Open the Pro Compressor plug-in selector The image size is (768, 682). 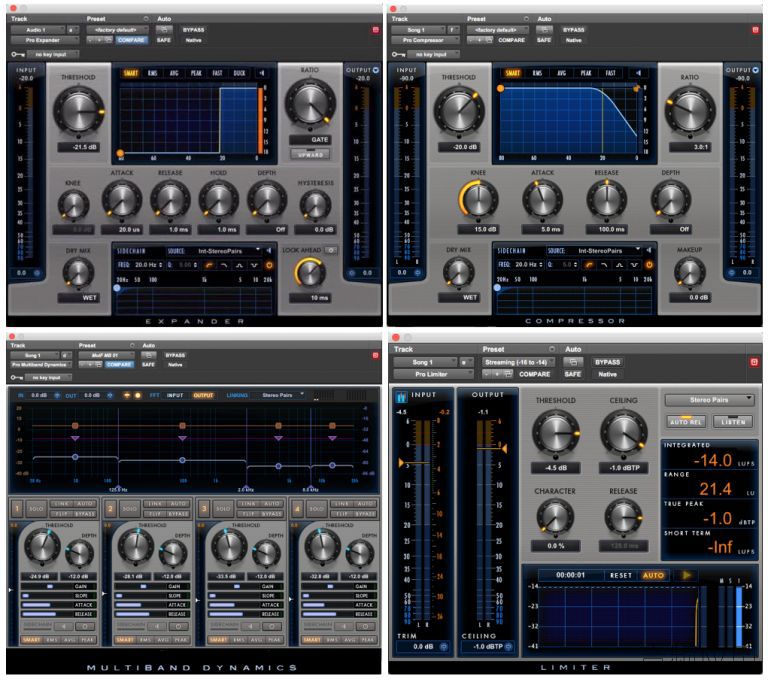425,40
